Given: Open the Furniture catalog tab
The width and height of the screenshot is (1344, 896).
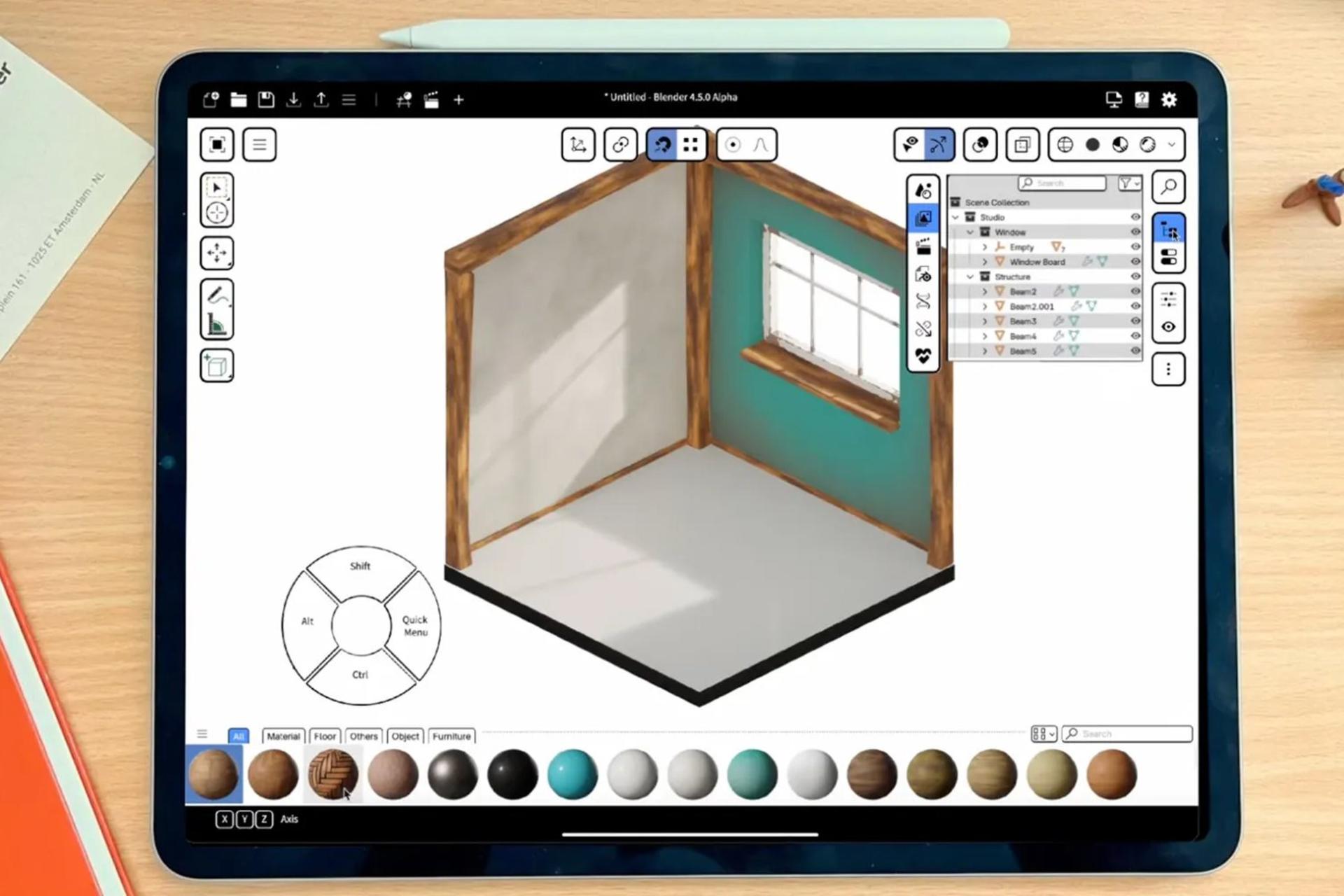Looking at the screenshot, I should pyautogui.click(x=451, y=736).
